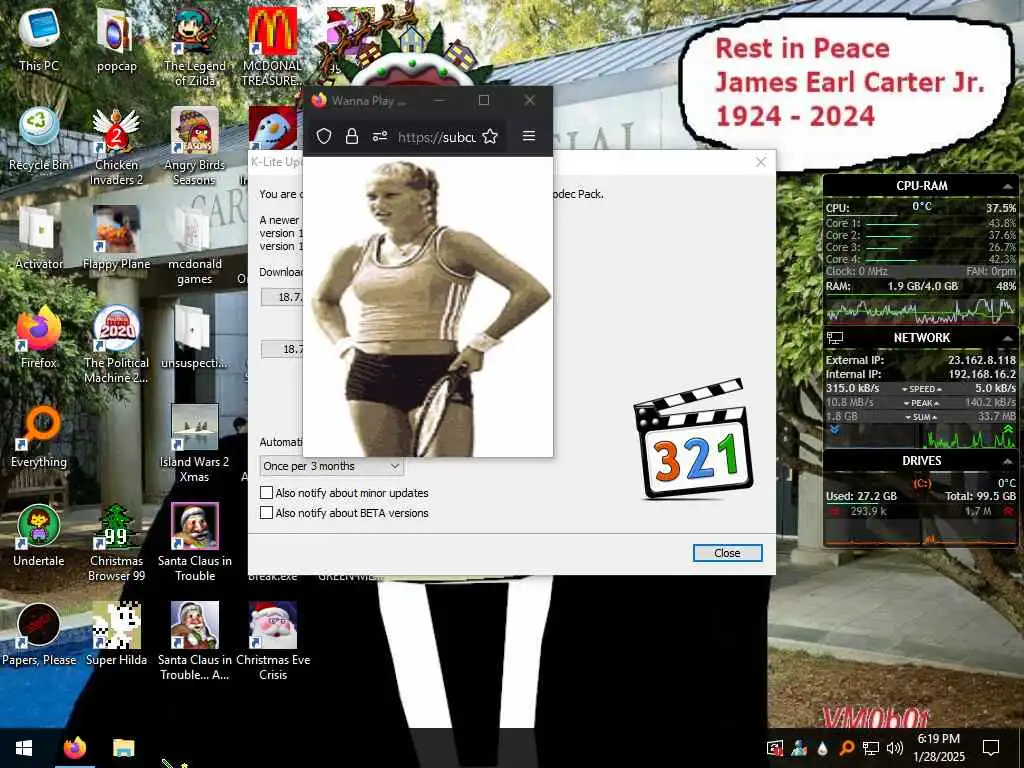Click the K-Lite 321 clapperboard logo

point(693,439)
